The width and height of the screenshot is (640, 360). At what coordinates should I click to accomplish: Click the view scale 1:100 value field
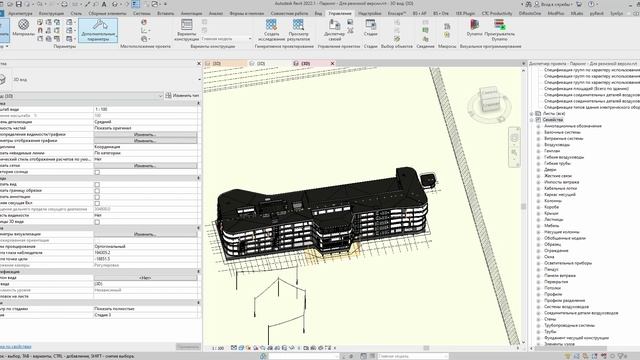146,109
